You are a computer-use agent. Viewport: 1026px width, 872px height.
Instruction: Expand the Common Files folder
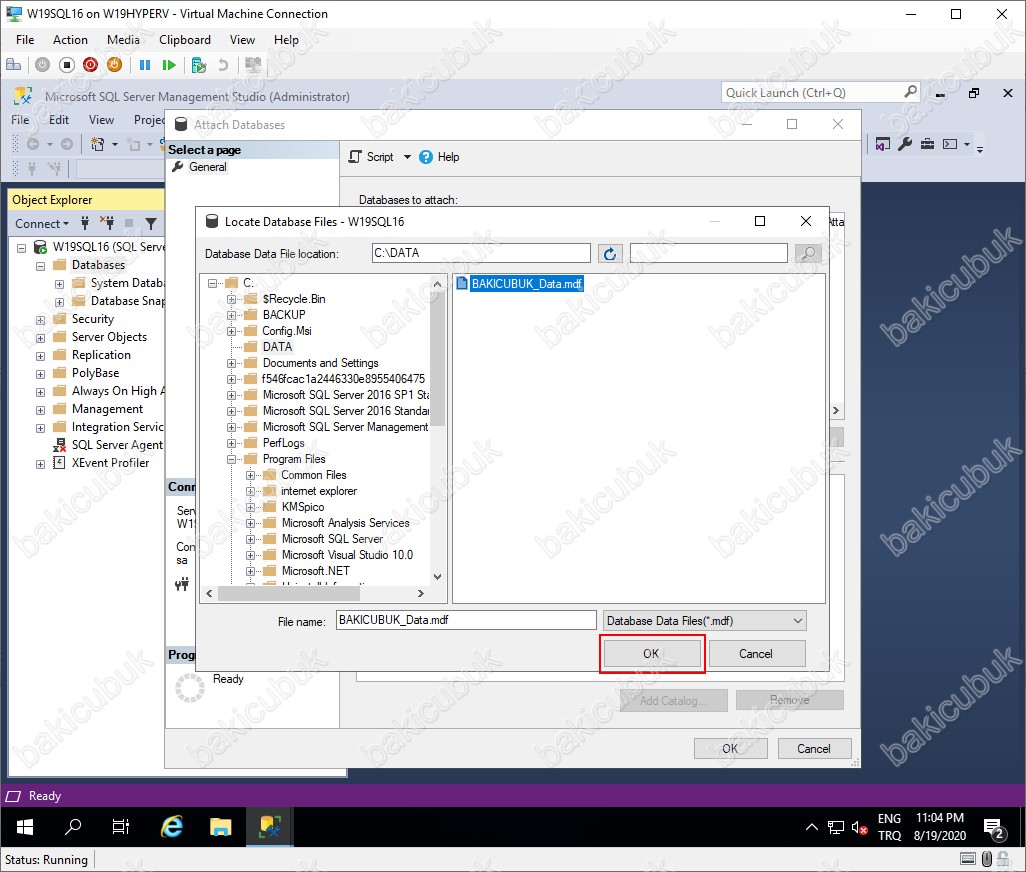tap(251, 475)
